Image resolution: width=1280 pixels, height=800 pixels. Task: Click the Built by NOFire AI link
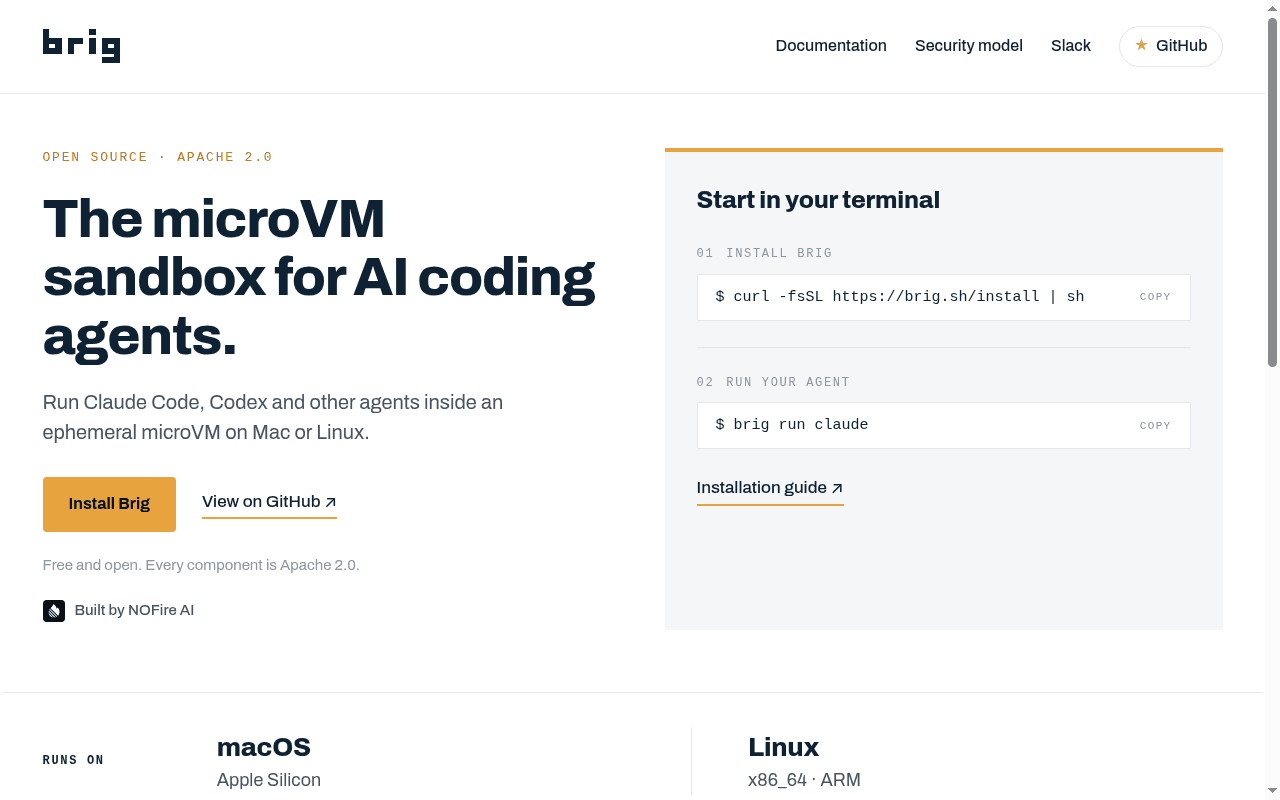[x=118, y=610]
